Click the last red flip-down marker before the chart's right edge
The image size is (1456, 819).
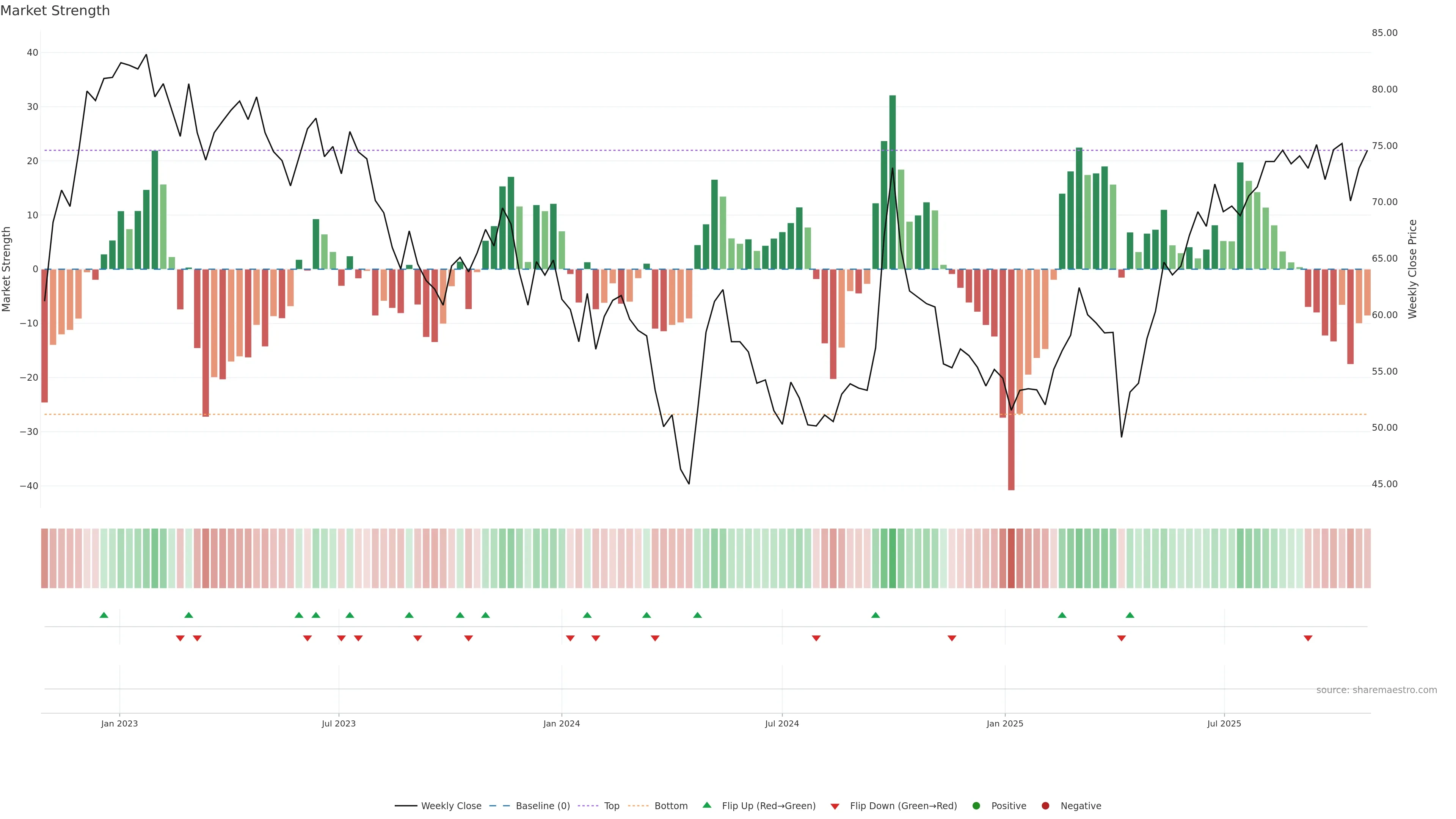1308,638
